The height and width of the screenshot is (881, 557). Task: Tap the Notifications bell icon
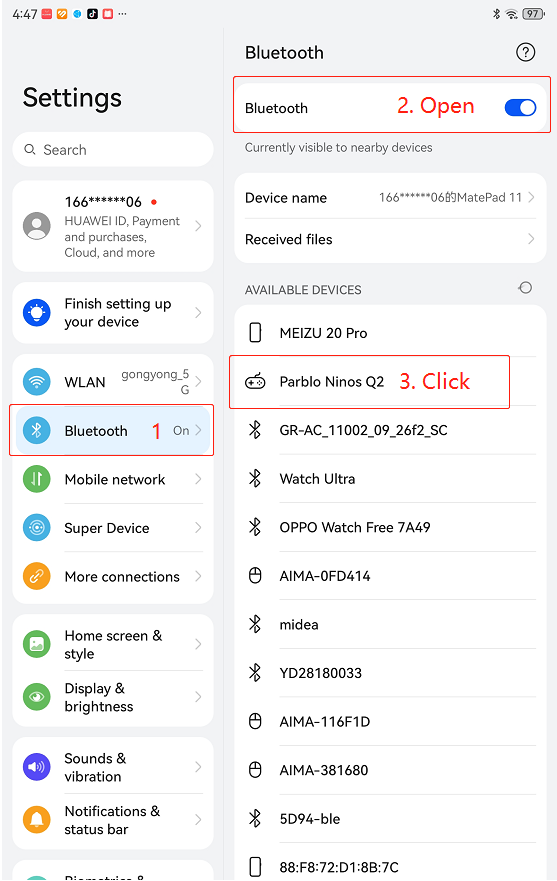click(x=37, y=820)
